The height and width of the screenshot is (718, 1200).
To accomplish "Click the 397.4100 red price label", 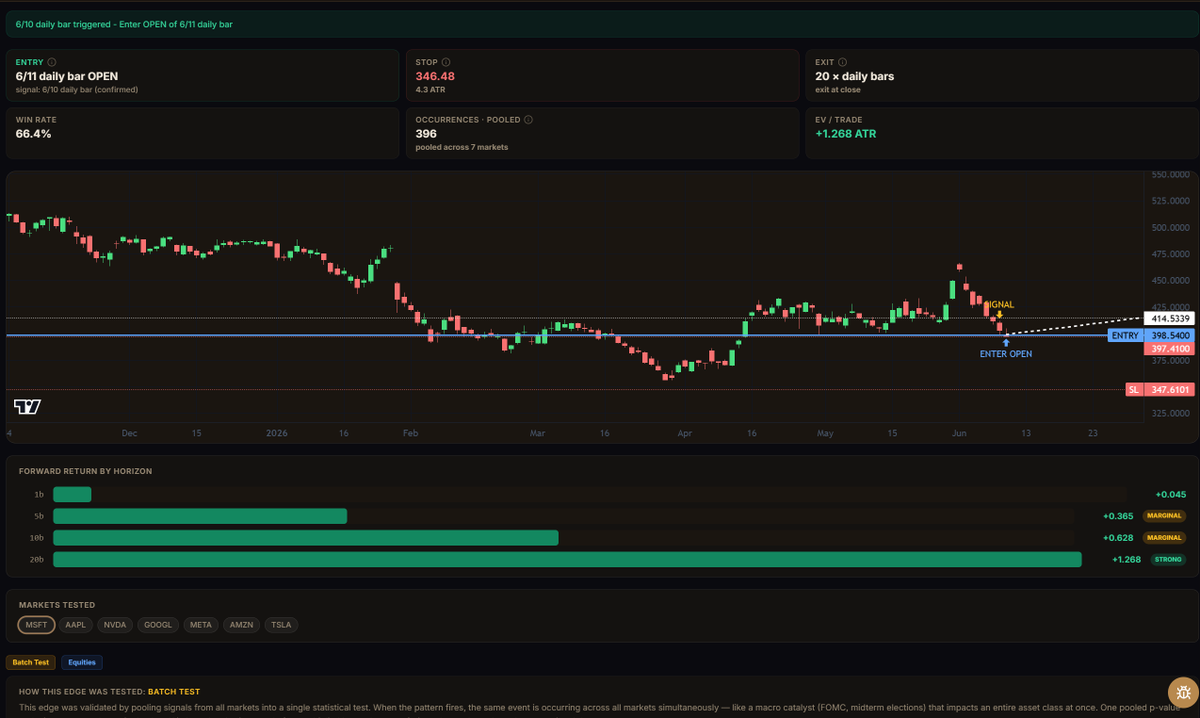I will click(x=1169, y=348).
